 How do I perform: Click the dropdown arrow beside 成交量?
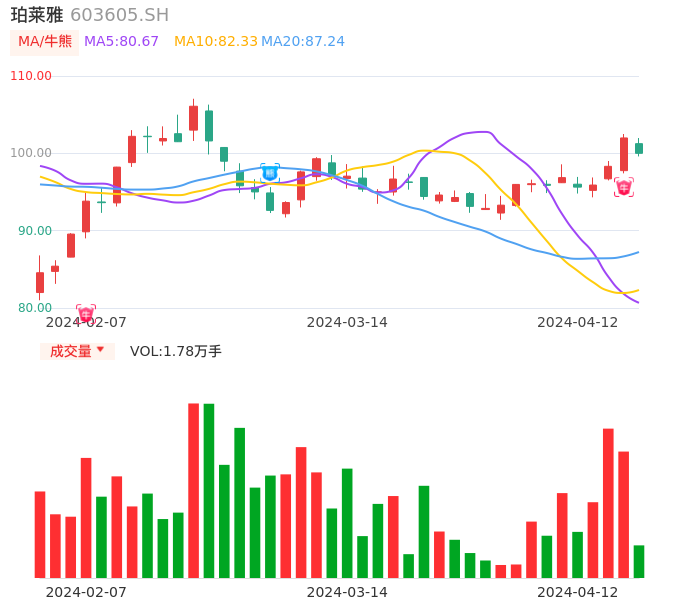100,351
